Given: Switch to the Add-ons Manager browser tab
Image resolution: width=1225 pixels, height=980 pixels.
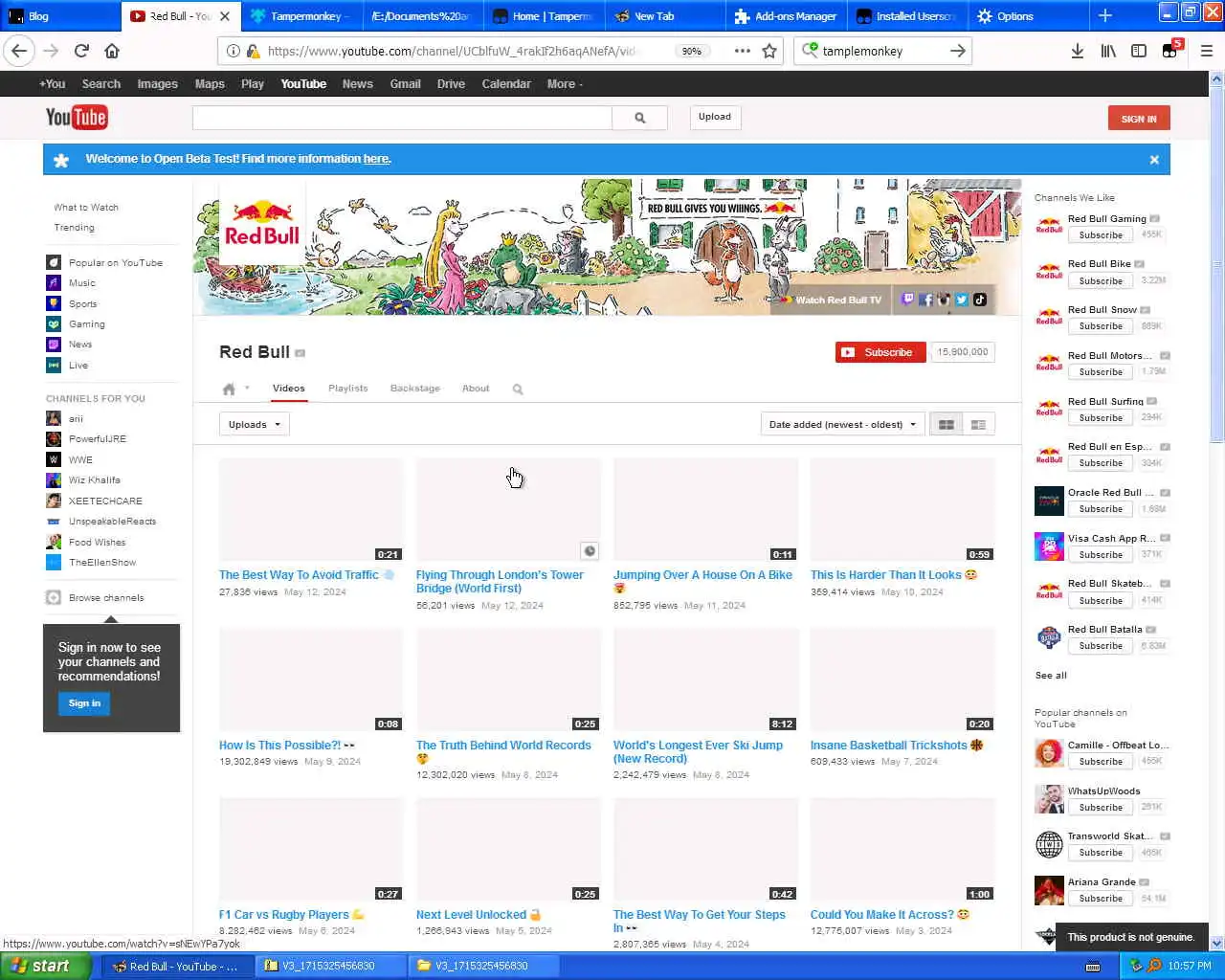Looking at the screenshot, I should point(785,16).
